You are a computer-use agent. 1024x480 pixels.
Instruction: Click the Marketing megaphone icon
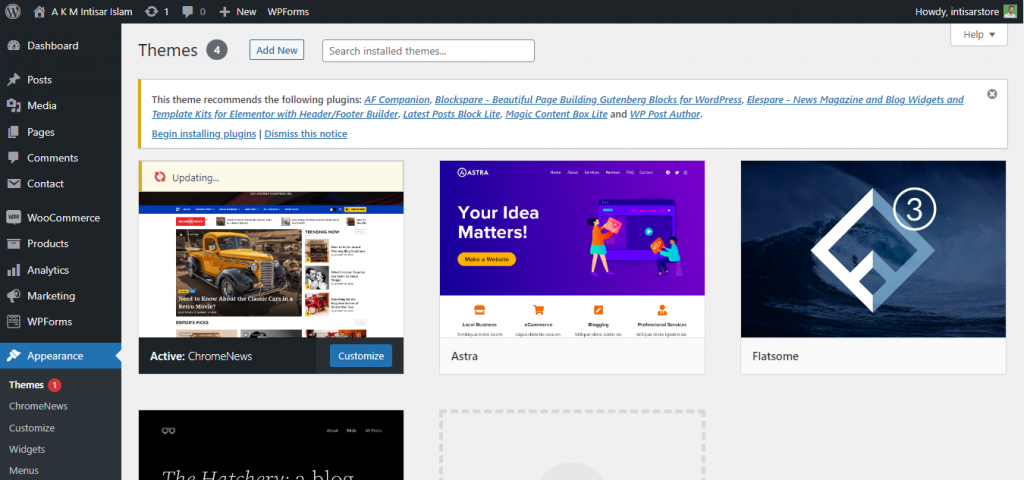pyautogui.click(x=13, y=296)
